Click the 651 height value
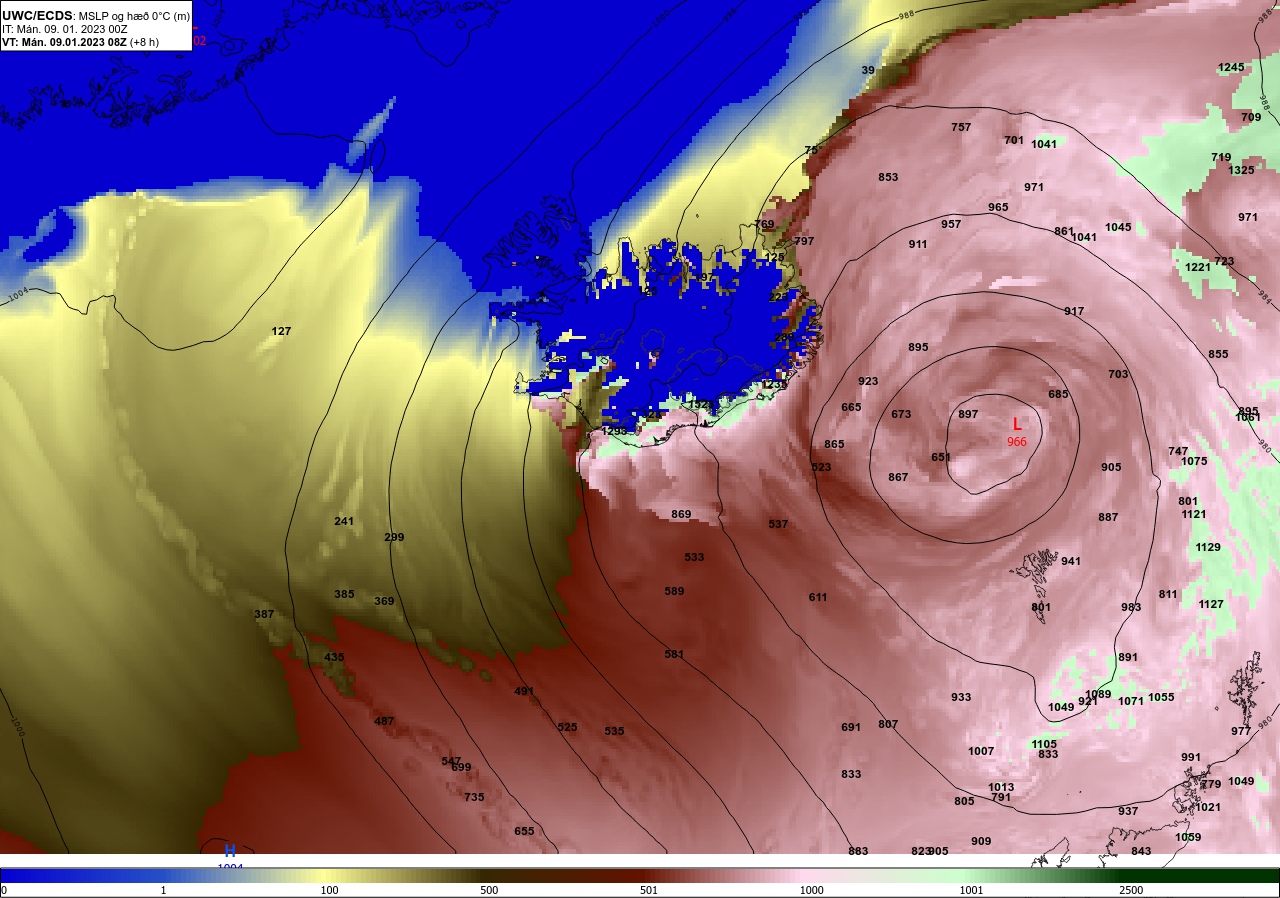1280x898 pixels. coord(941,458)
